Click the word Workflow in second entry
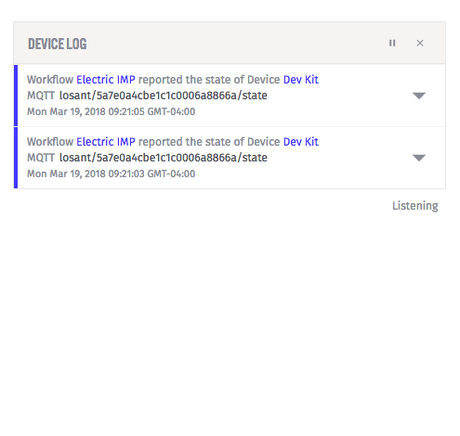Viewport: 460px width, 436px height. click(x=50, y=142)
